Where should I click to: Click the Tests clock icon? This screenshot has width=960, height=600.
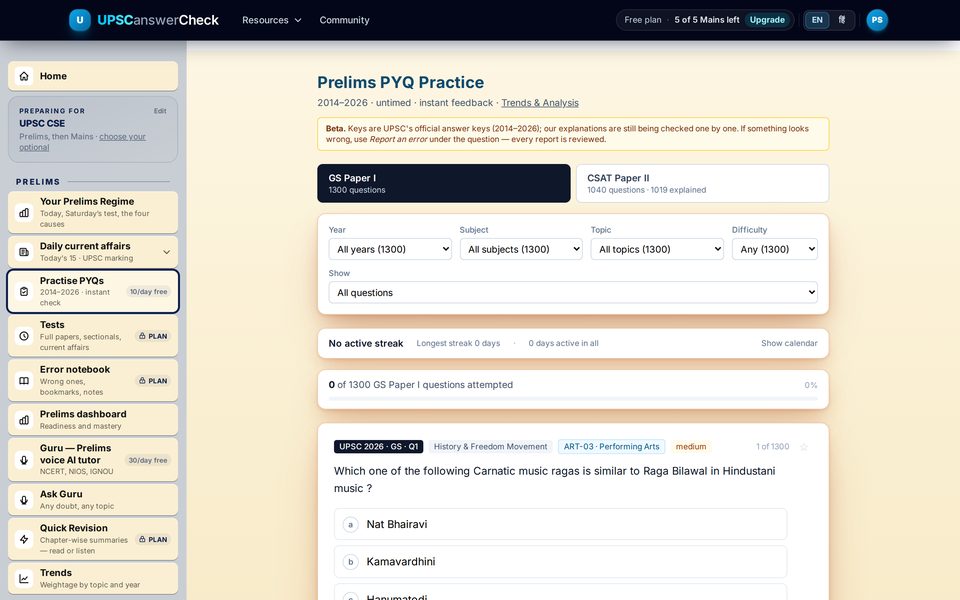point(24,336)
